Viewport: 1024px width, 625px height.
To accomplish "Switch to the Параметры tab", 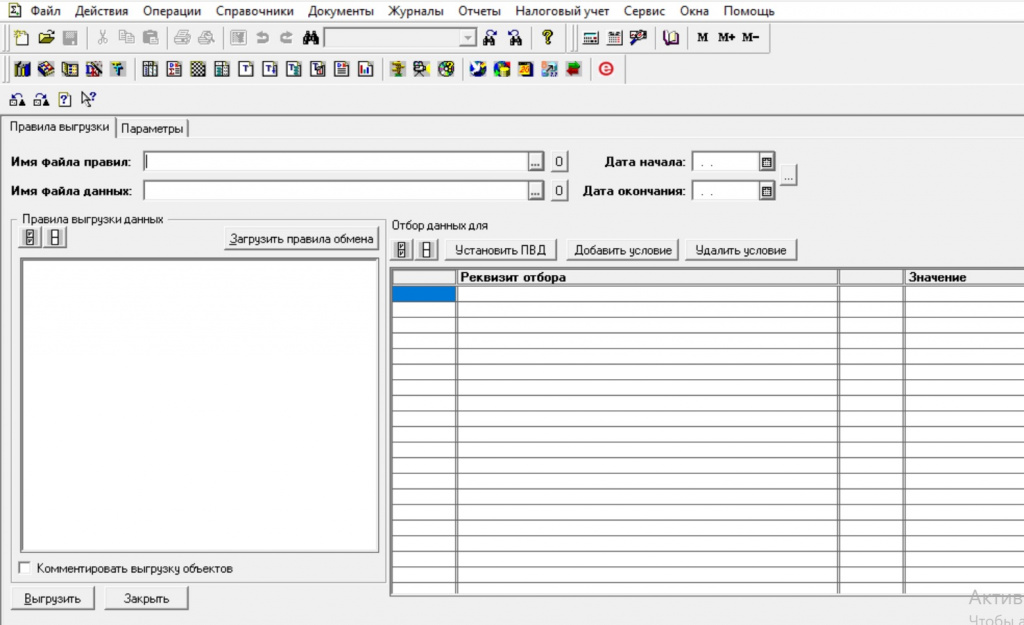I will click(152, 129).
